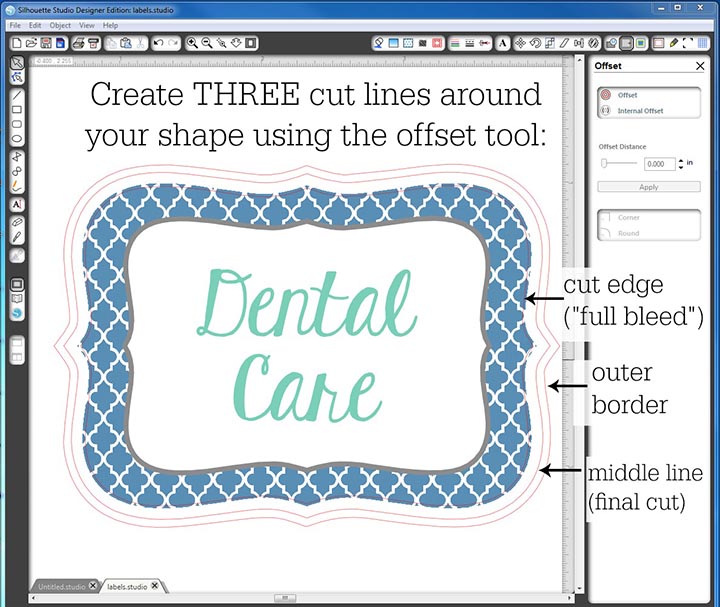
Task: Click the New document icon
Action: click(x=17, y=43)
